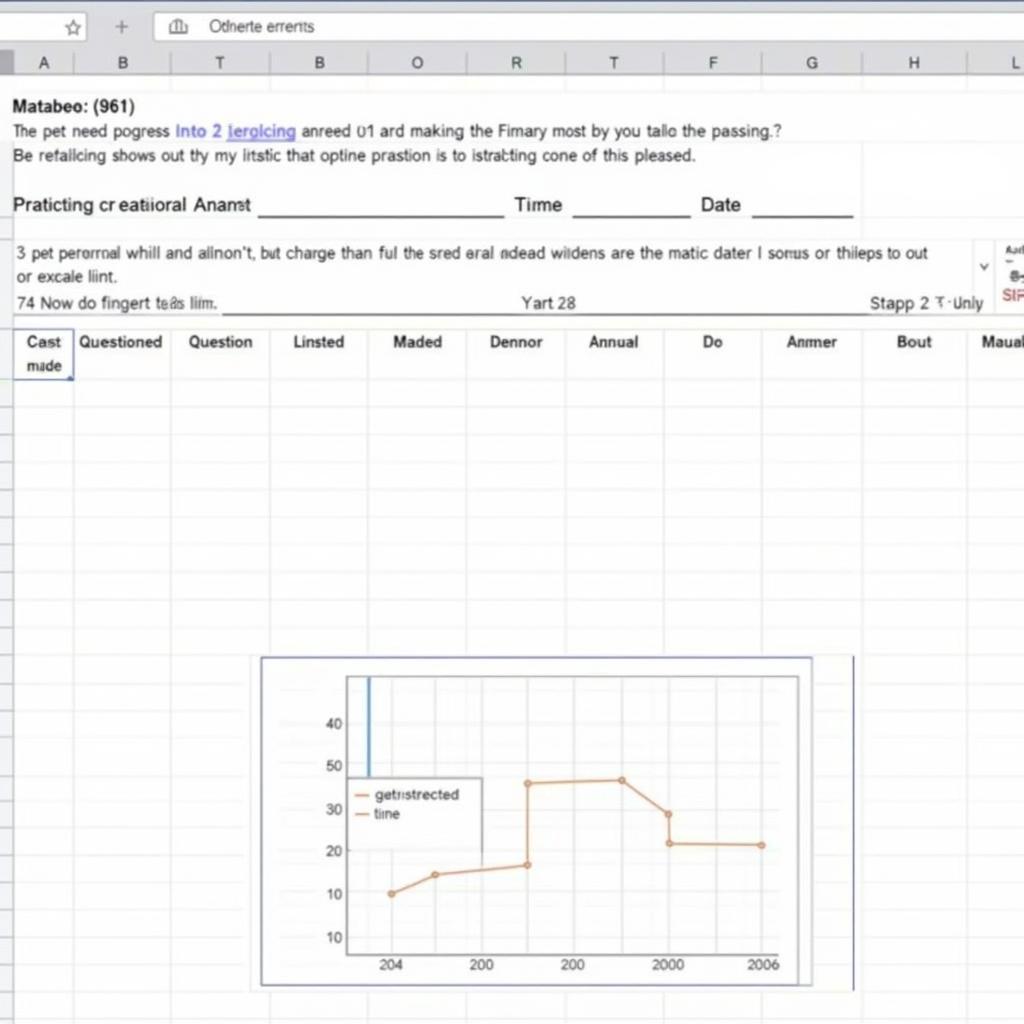
Task: Open the 'Into 2' link
Action: 199,131
